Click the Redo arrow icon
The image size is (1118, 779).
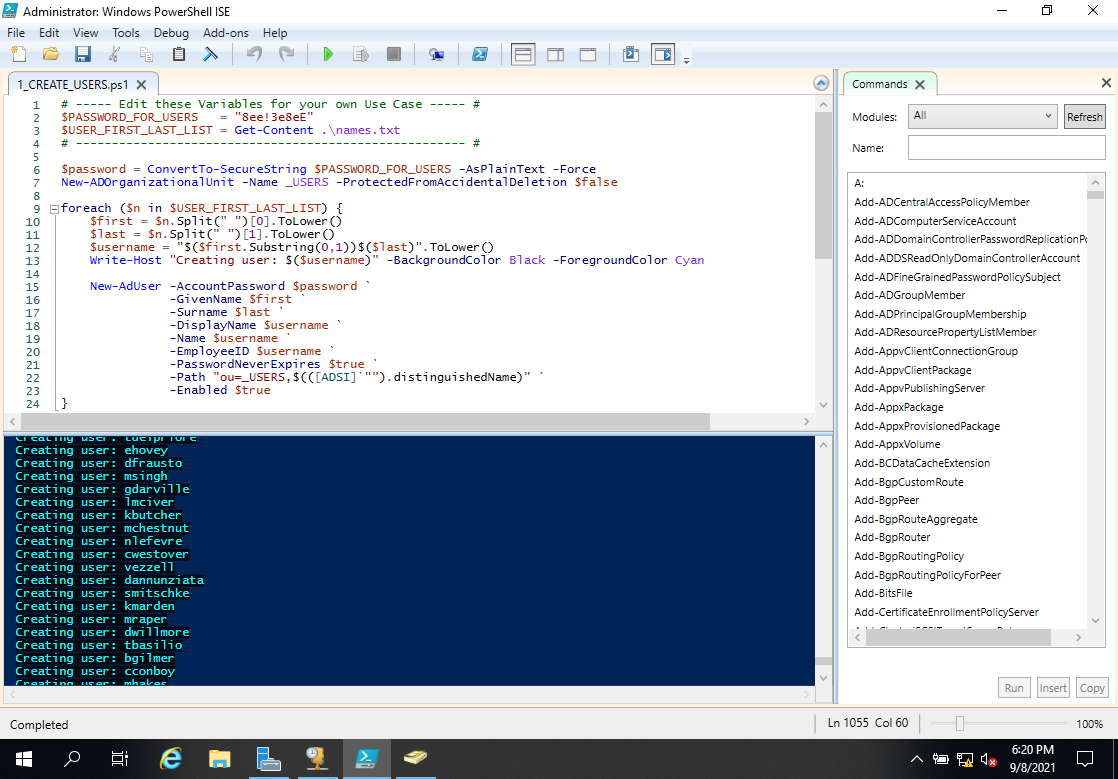pyautogui.click(x=286, y=54)
